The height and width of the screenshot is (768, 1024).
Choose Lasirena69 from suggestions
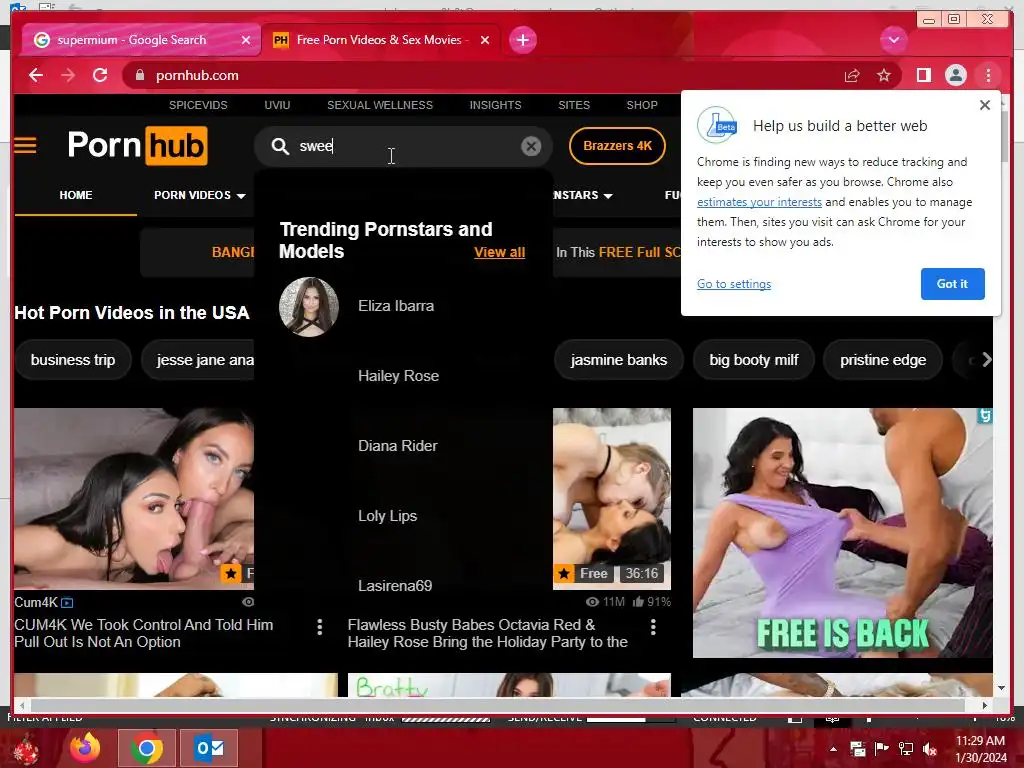(x=395, y=586)
